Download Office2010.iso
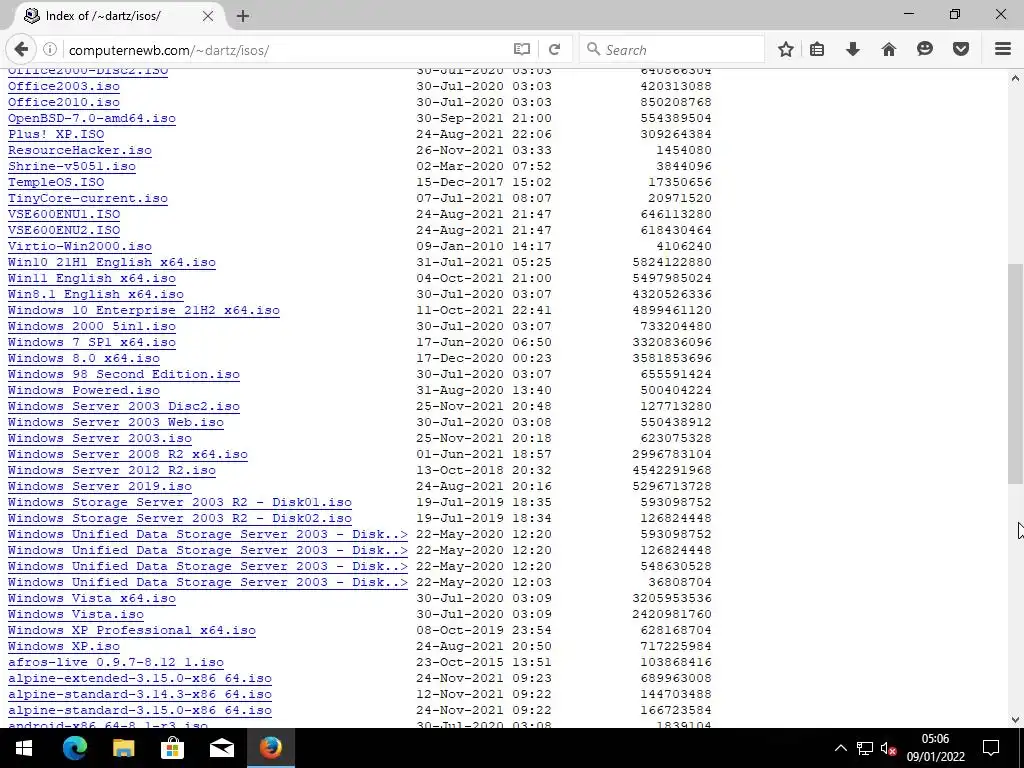The height and width of the screenshot is (768, 1024). (64, 103)
